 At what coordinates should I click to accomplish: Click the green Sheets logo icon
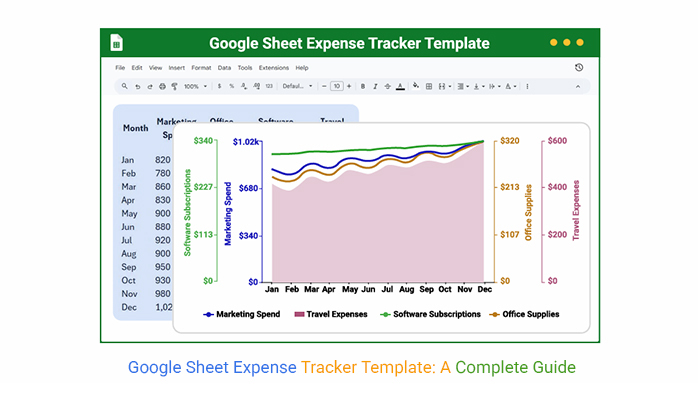coord(116,43)
